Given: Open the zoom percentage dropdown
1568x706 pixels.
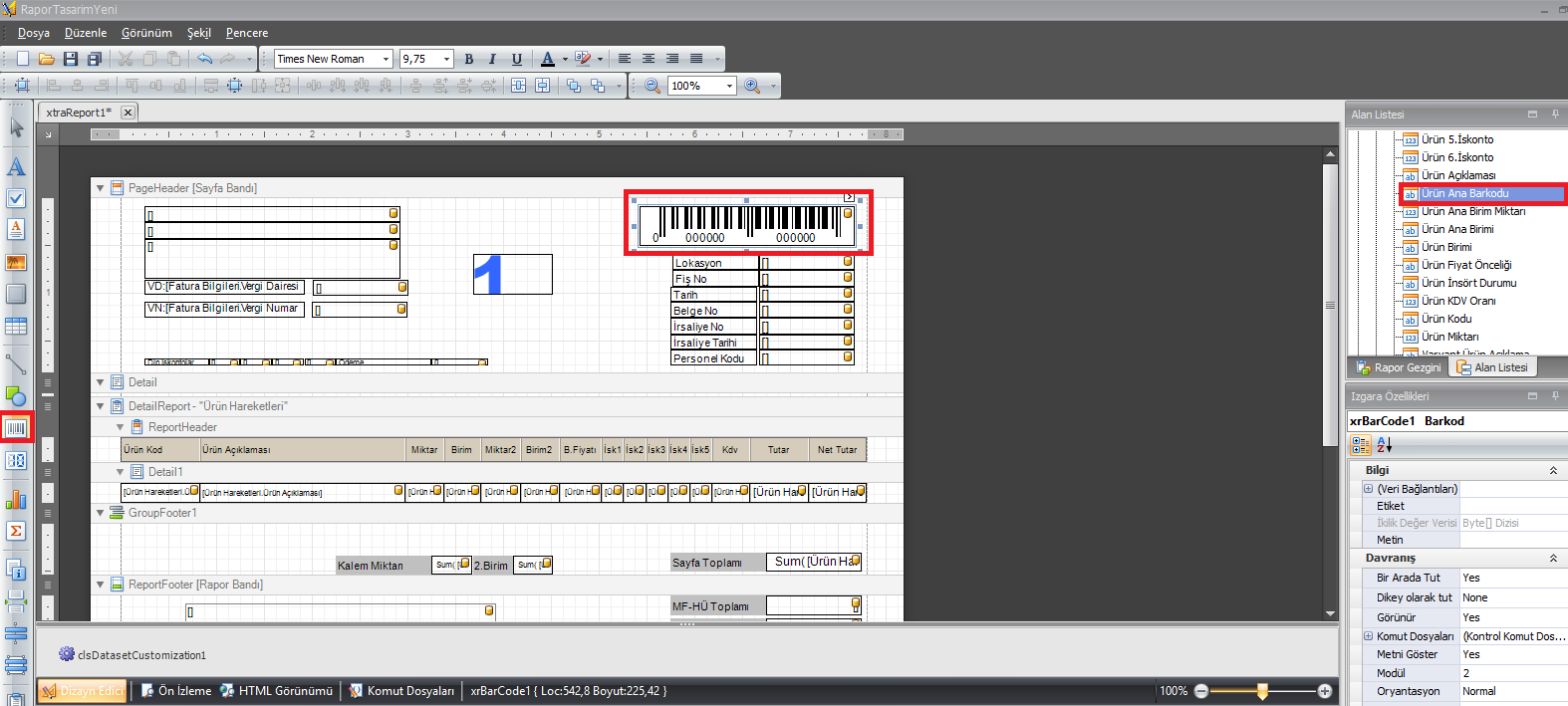Looking at the screenshot, I should tap(729, 86).
